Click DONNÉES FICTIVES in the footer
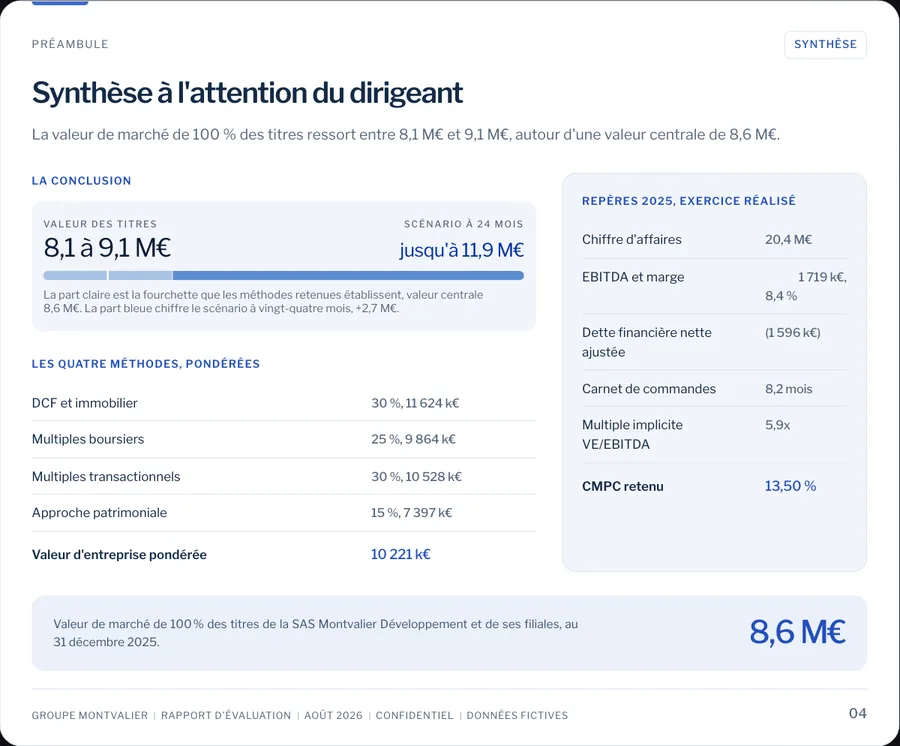The width and height of the screenshot is (900, 746). [517, 715]
